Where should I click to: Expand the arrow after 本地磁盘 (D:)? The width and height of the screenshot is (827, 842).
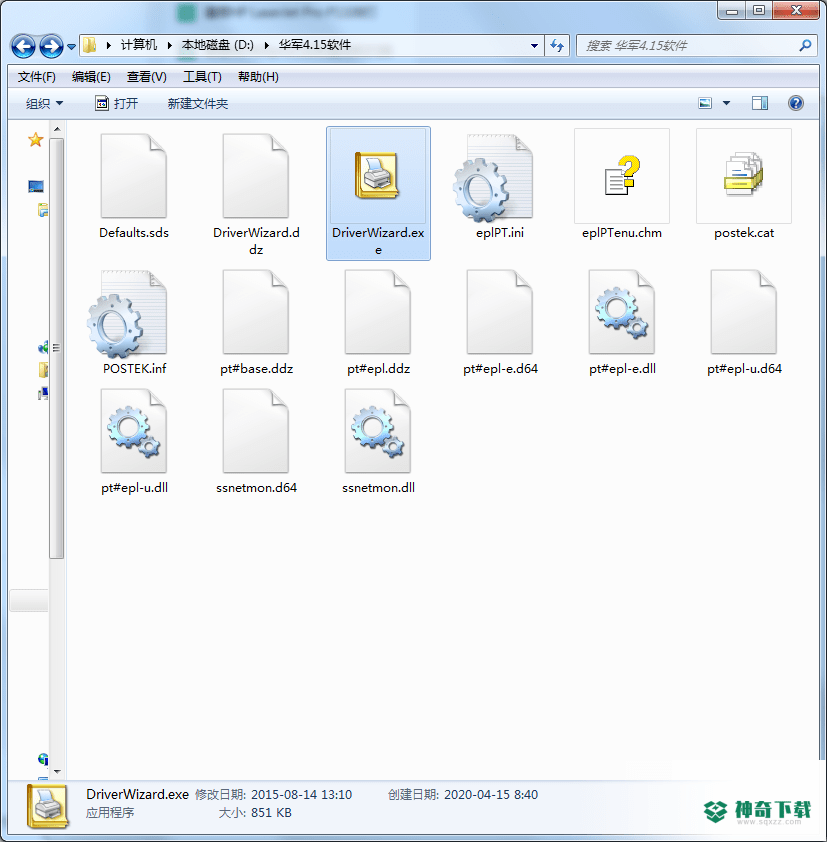click(x=266, y=46)
